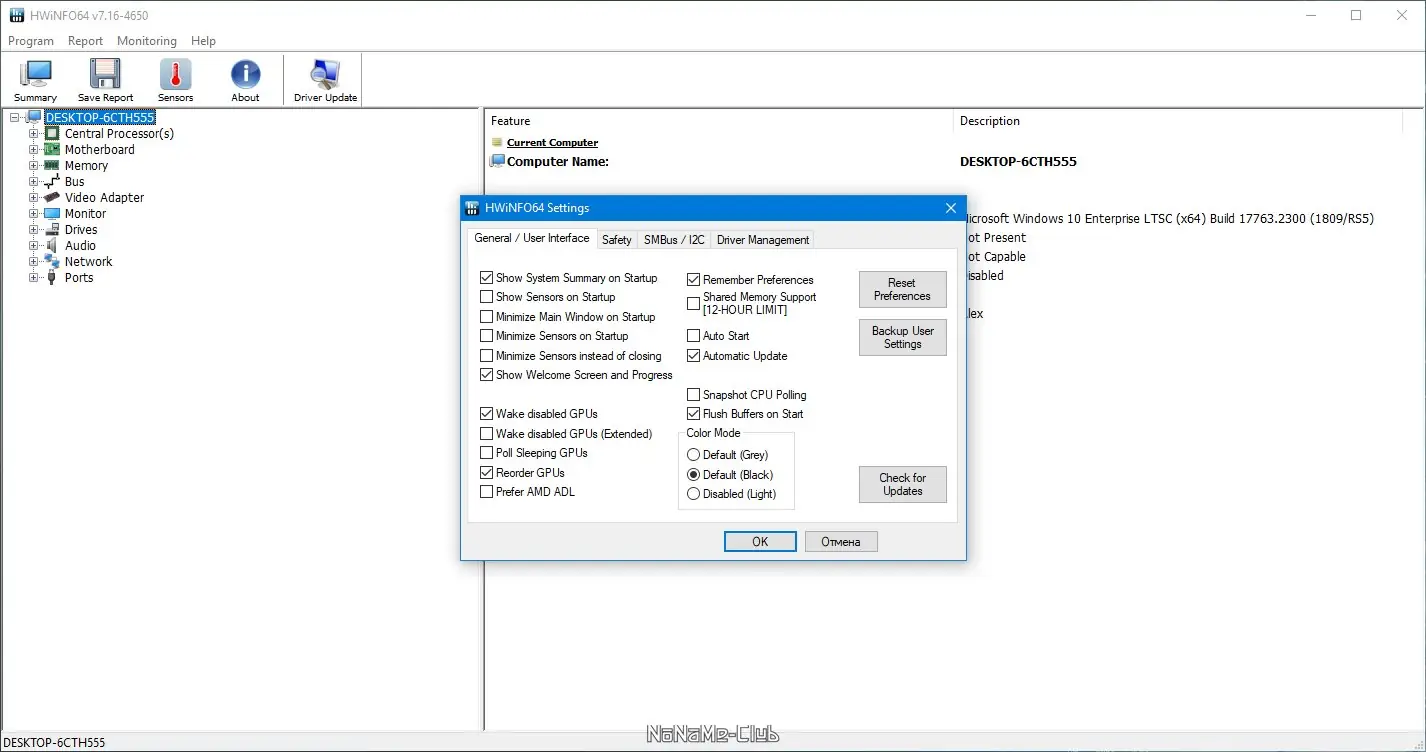The height and width of the screenshot is (752, 1426).
Task: Switch to the Safety tab
Action: [x=617, y=240]
